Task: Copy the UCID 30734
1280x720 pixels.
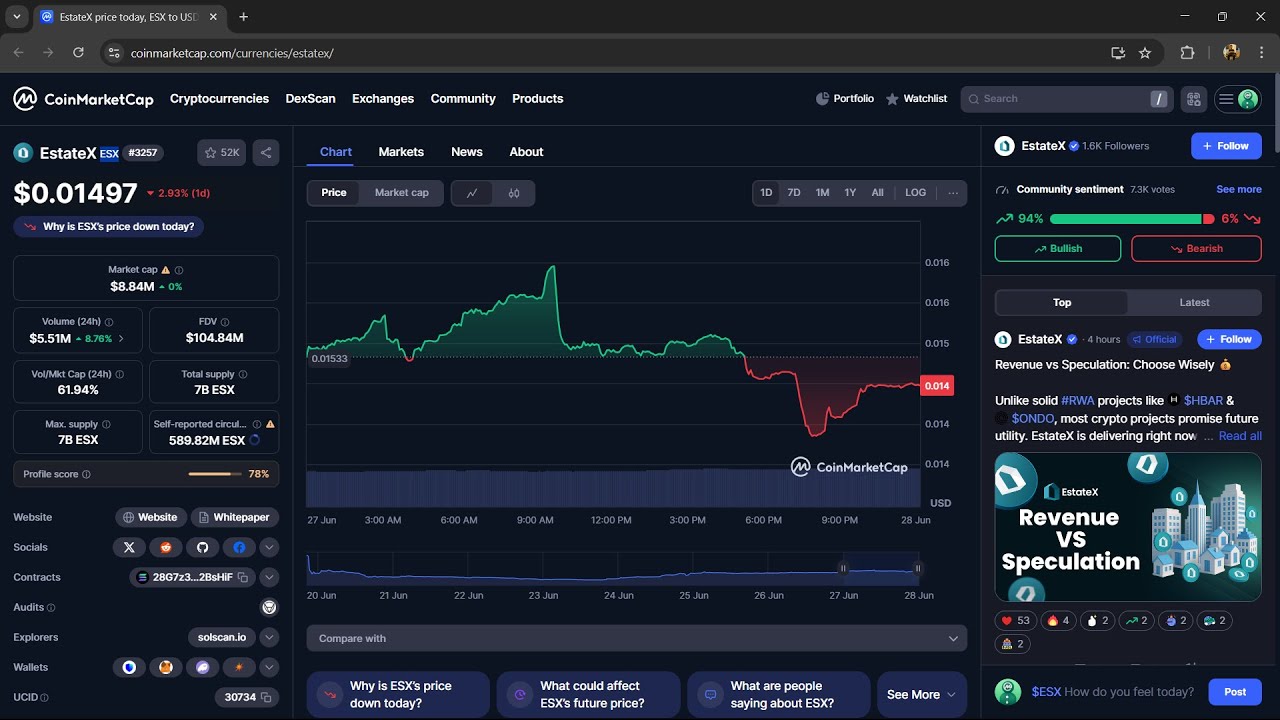Action: click(x=266, y=697)
